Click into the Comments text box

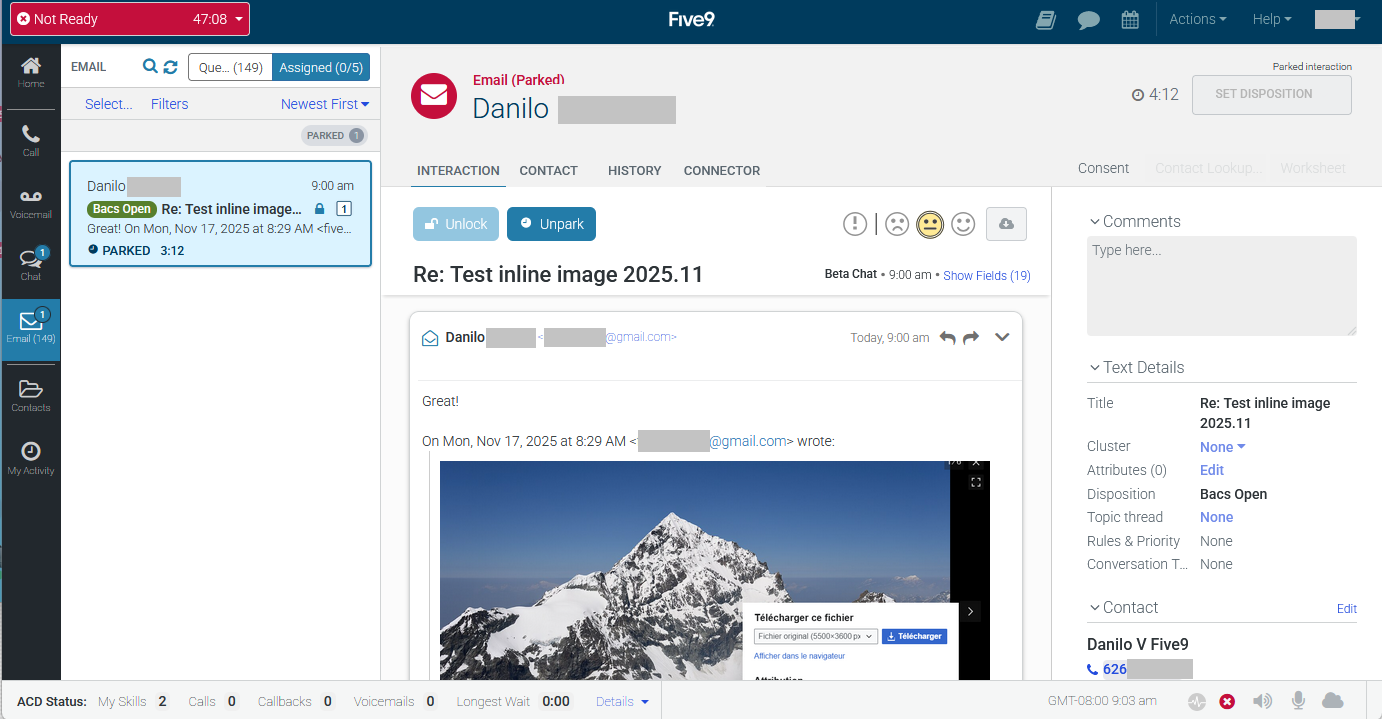click(1222, 286)
